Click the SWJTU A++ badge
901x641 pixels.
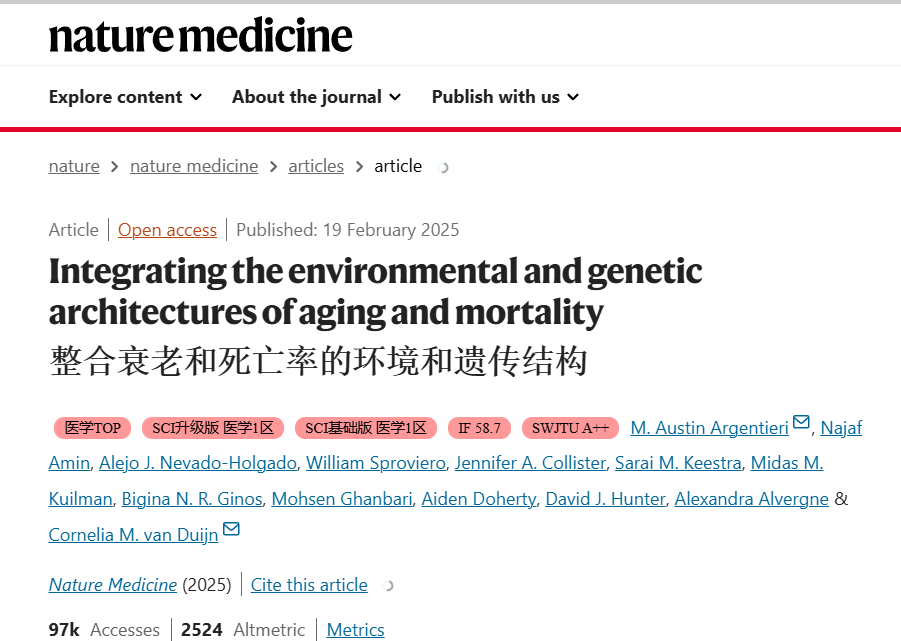click(570, 428)
